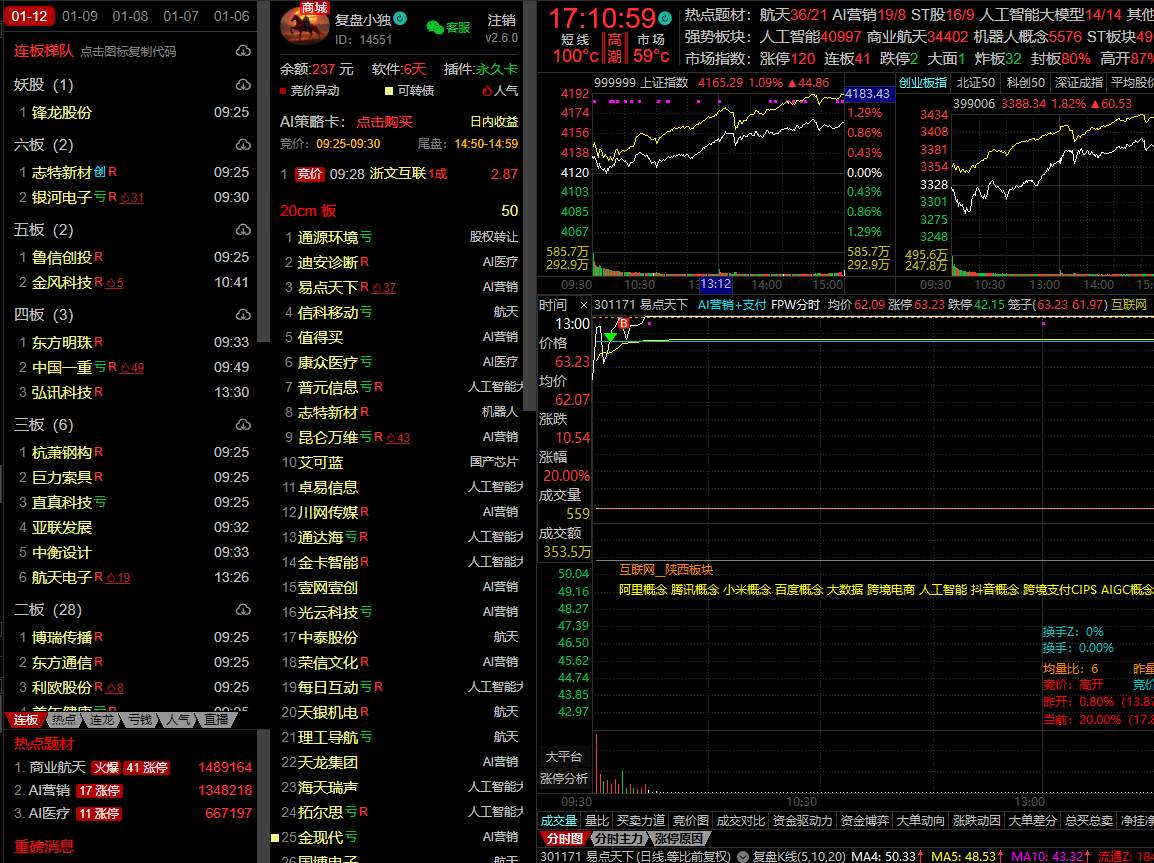
Task: Click the 注销 logout button
Action: tap(502, 20)
